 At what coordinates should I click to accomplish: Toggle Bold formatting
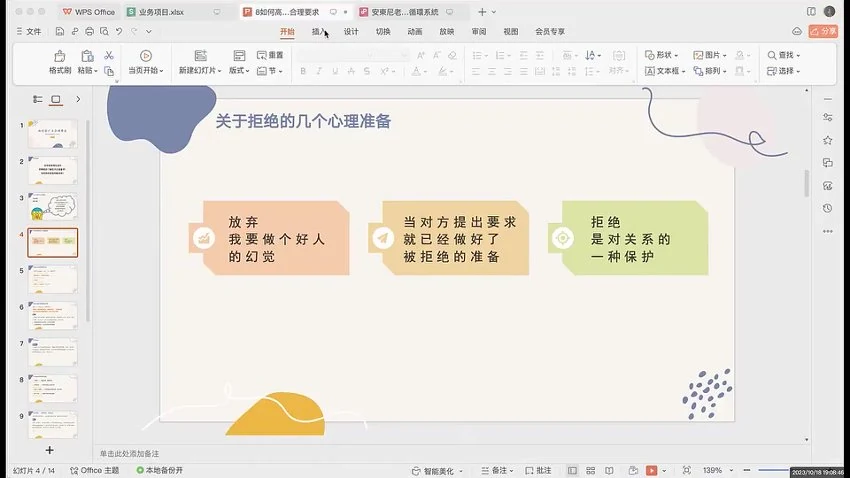(303, 71)
